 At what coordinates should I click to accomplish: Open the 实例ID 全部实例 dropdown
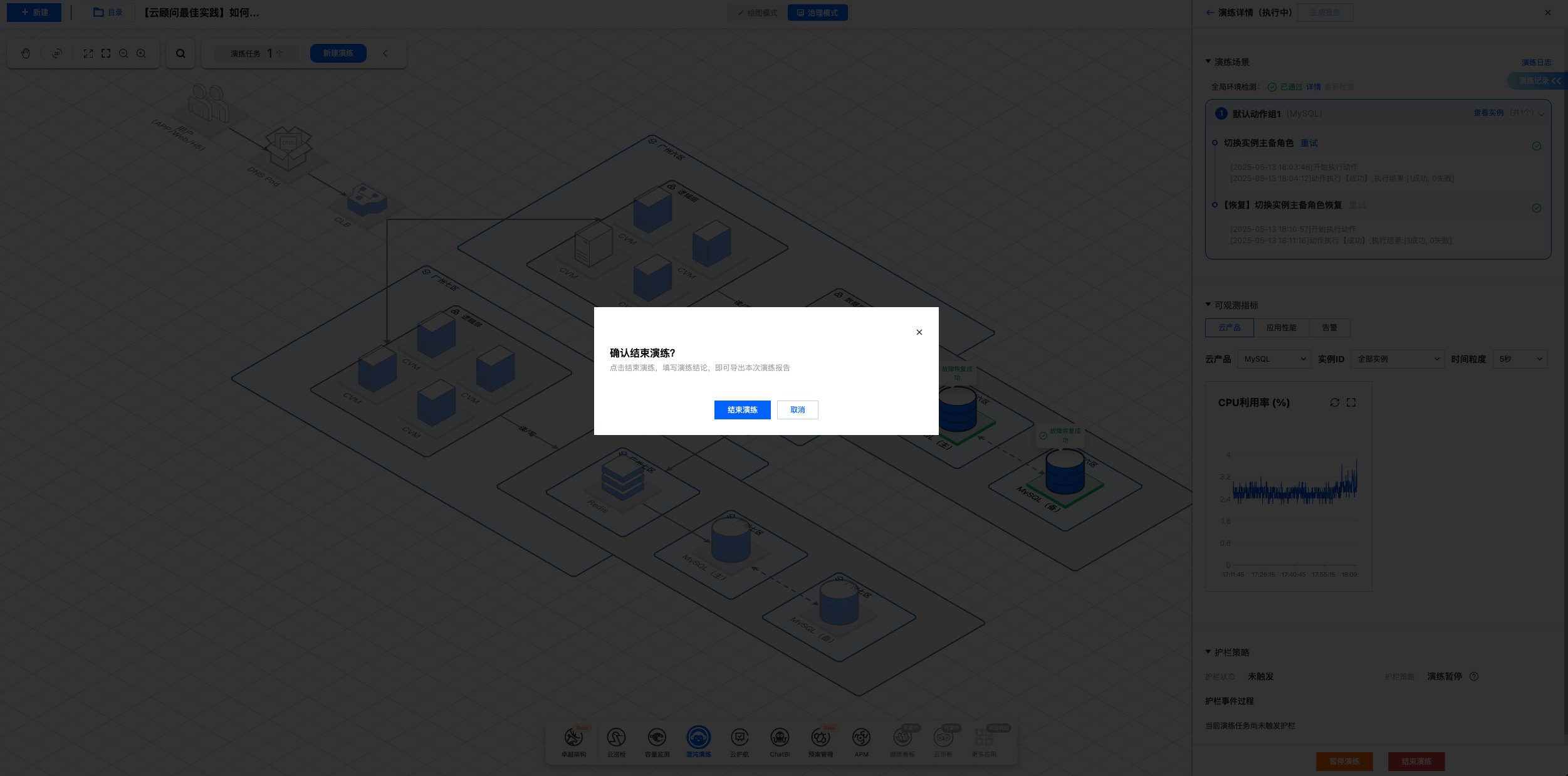(1397, 359)
